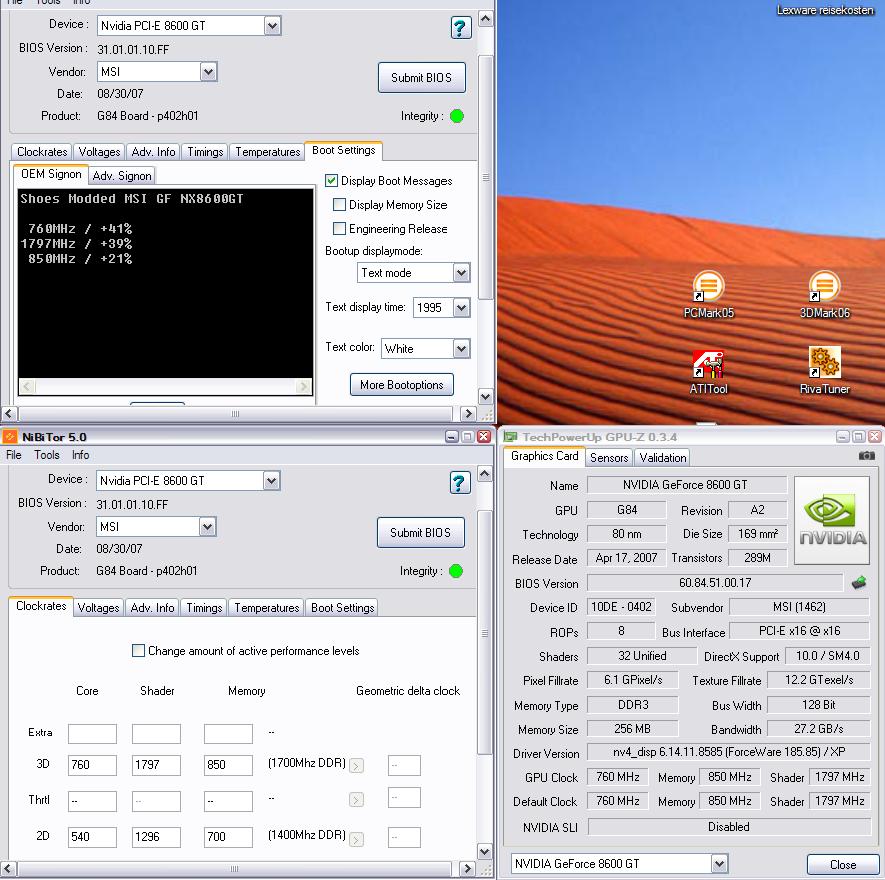Click Driver Version field in GPU-Z
Image resolution: width=885 pixels, height=880 pixels.
729,752
